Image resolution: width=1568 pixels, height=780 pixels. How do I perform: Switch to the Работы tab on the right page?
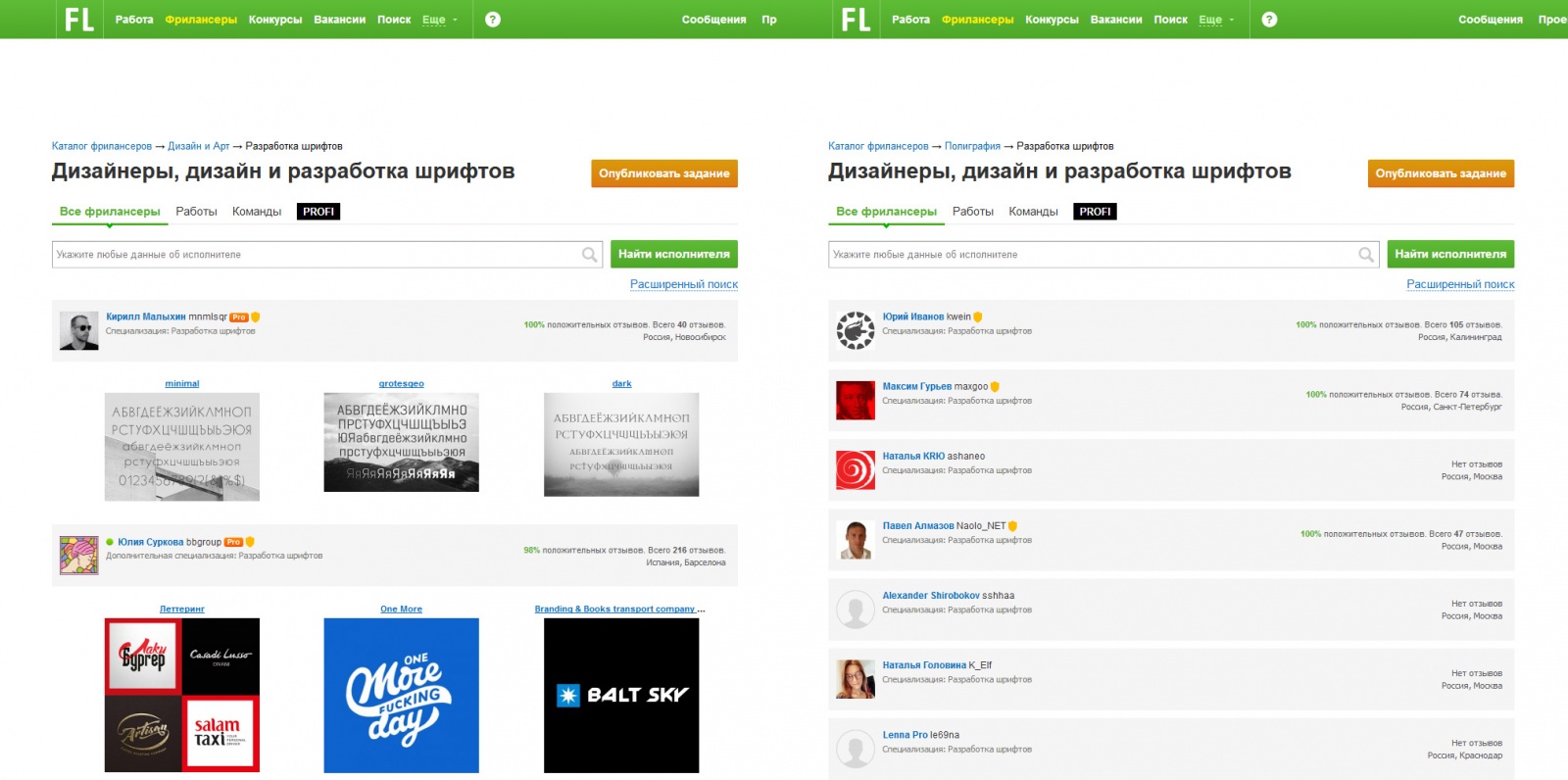point(973,212)
